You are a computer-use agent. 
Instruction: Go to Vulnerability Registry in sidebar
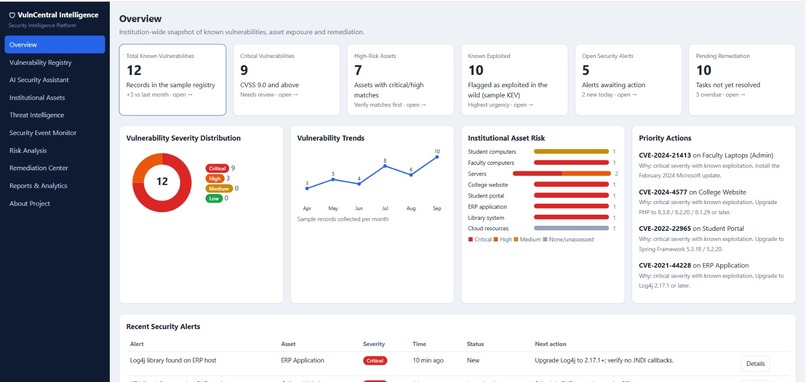pos(54,62)
